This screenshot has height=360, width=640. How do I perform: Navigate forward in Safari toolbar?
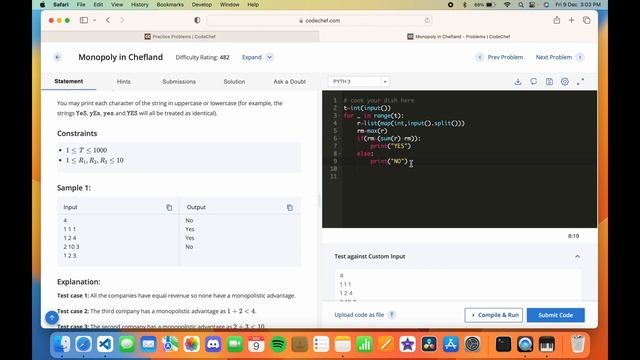(122, 20)
